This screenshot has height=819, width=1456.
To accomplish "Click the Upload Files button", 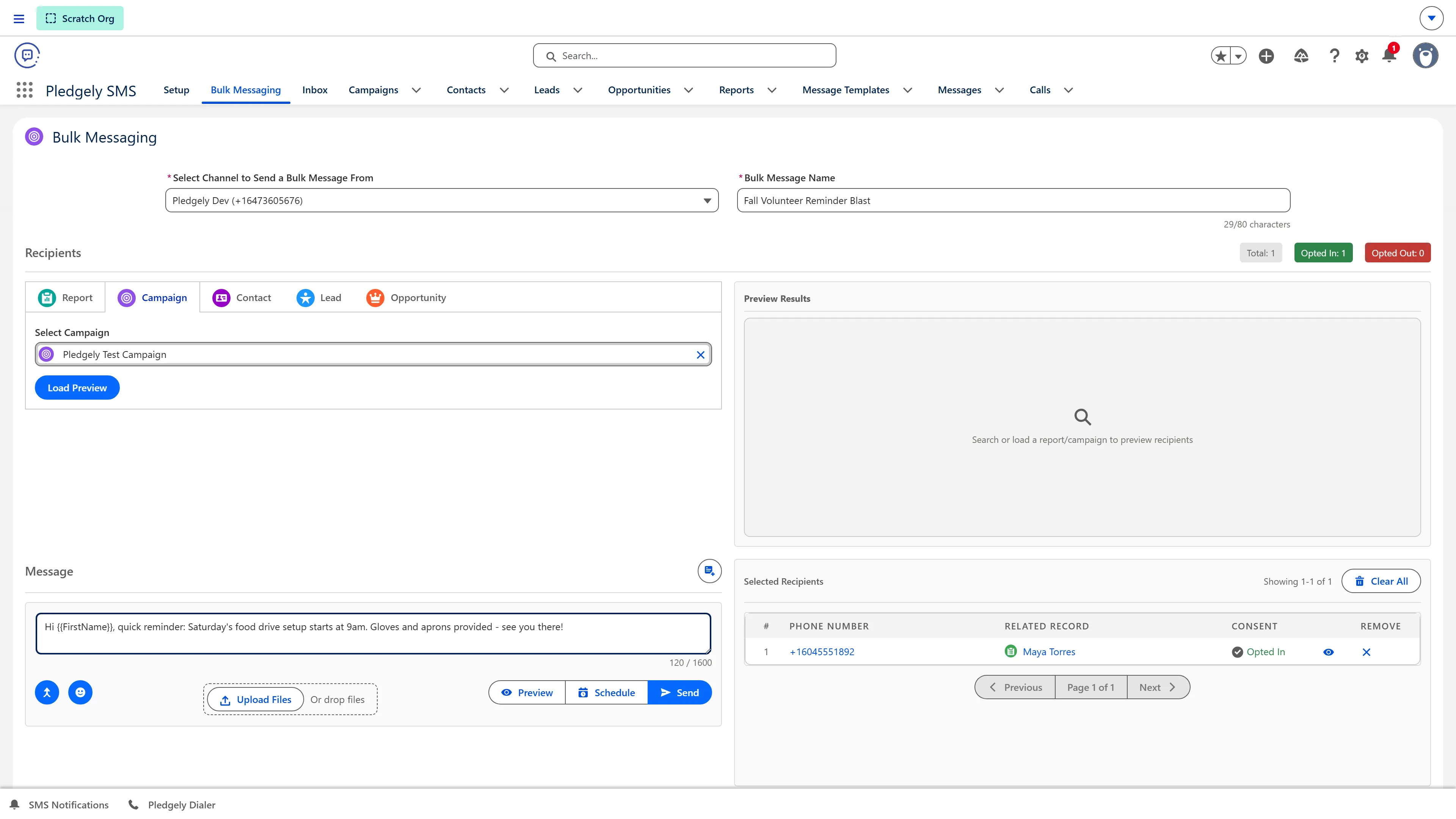I will pyautogui.click(x=256, y=700).
